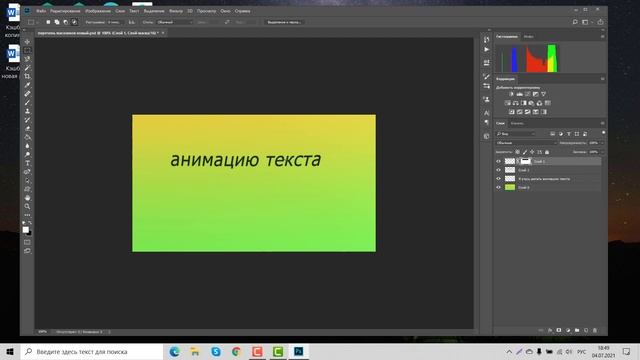The image size is (640, 360).
Task: Open the background color swatch
Action: [29, 233]
